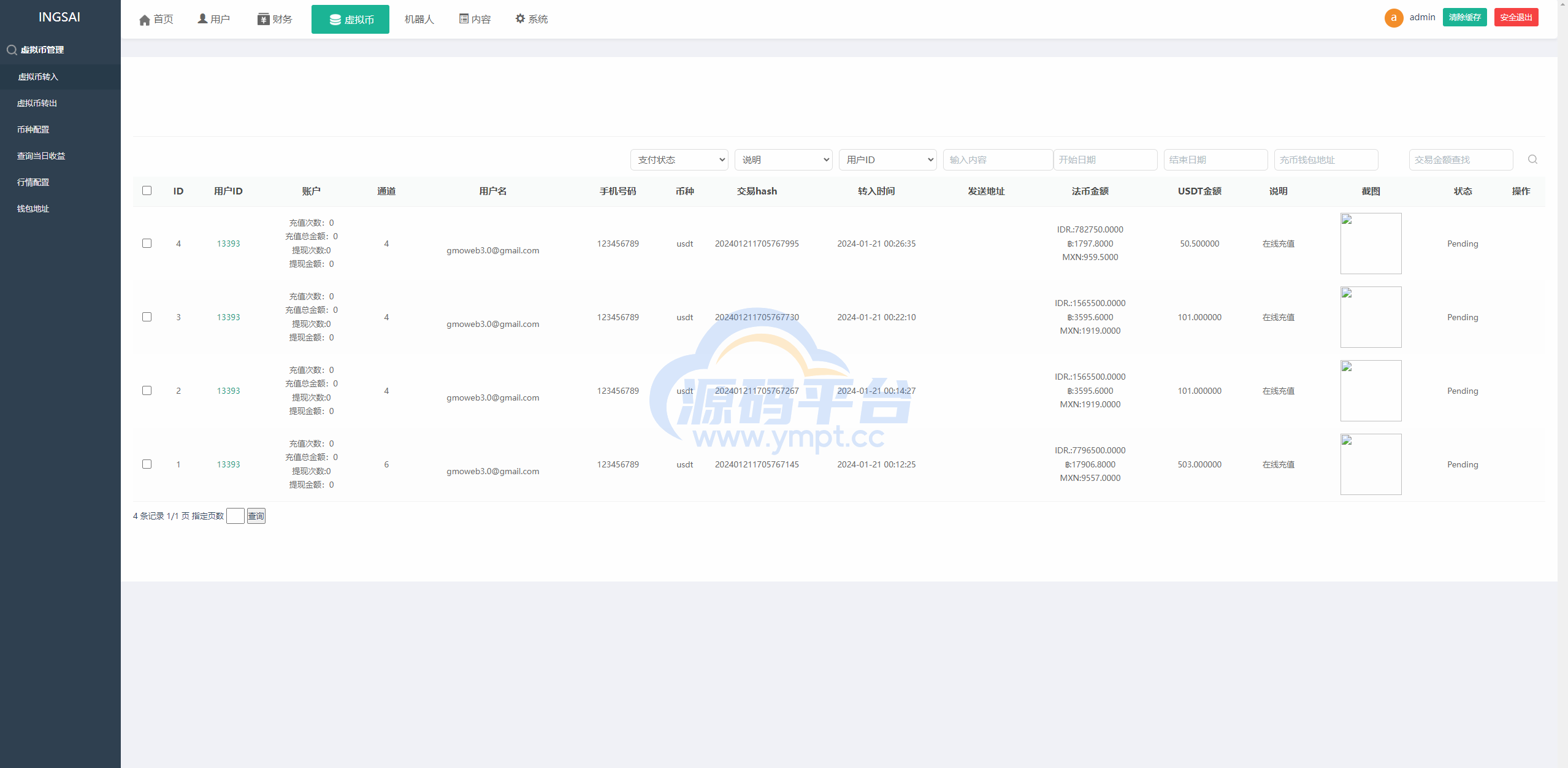
Task: Check the checkbox for record ID 4
Action: coord(147,244)
